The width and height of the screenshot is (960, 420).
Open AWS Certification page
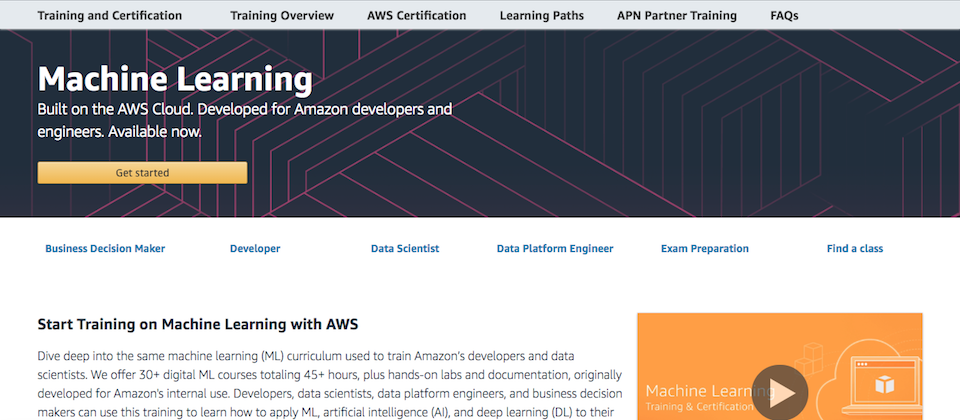click(x=416, y=15)
